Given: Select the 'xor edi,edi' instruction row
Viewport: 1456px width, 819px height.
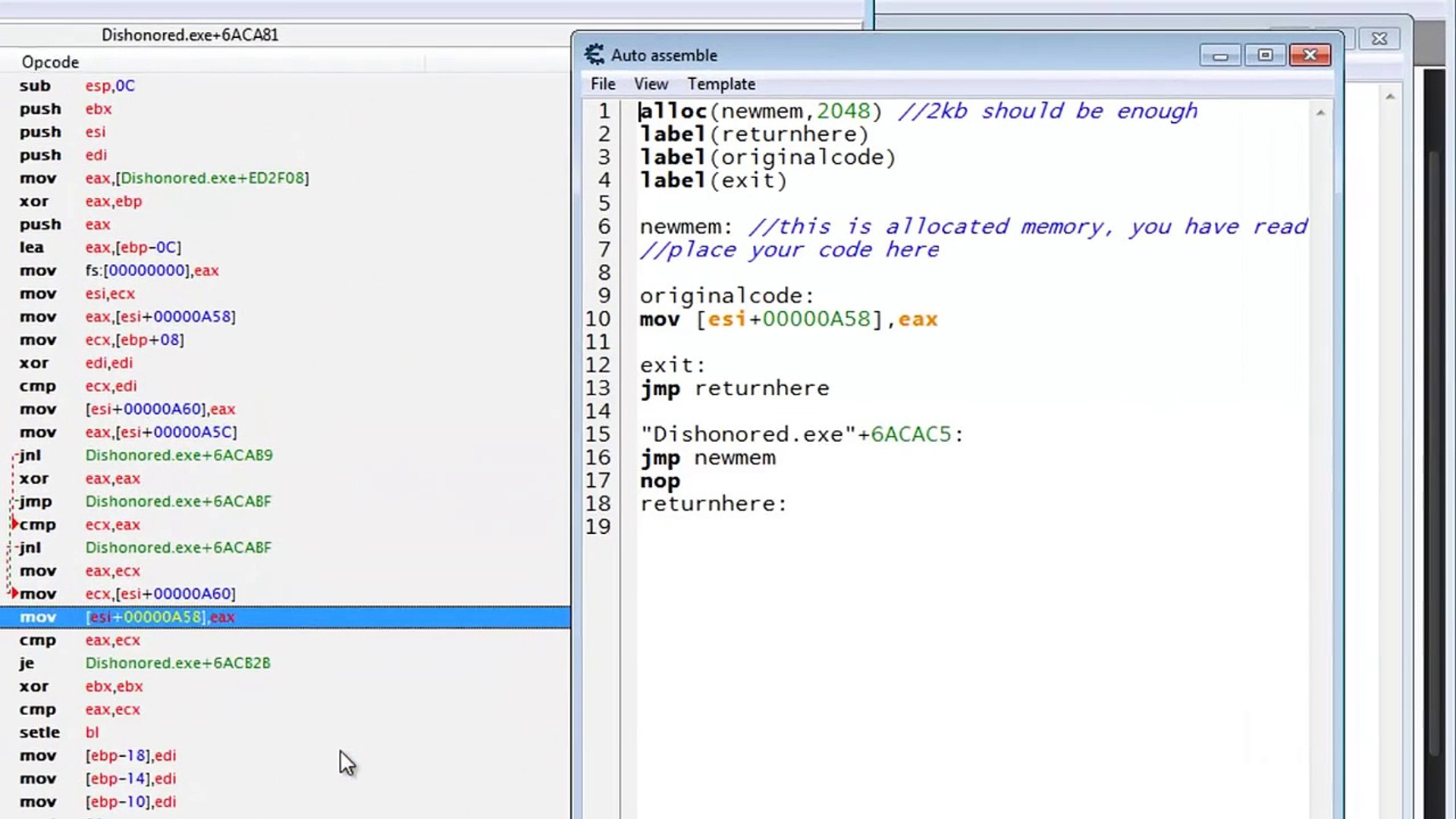Looking at the screenshot, I should [x=285, y=363].
